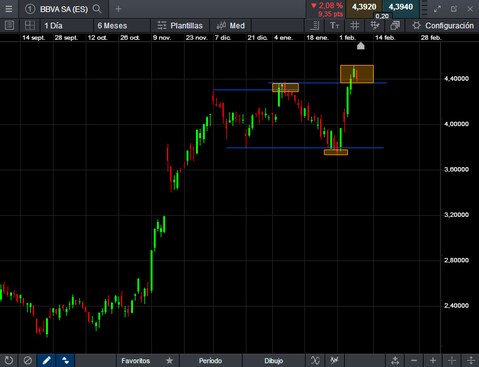Open the hamburger main menu
The width and height of the screenshot is (479, 367).
point(9,9)
